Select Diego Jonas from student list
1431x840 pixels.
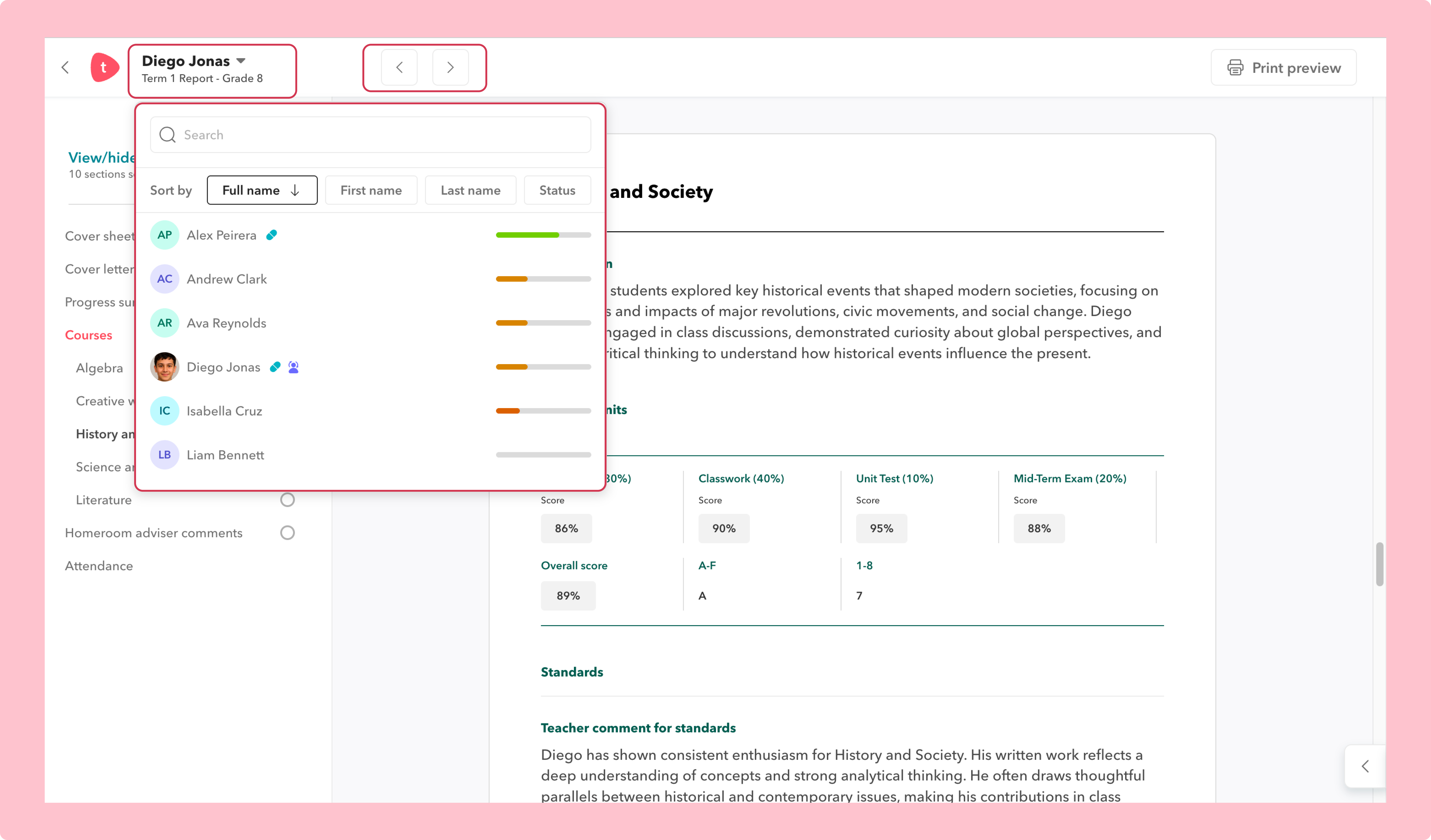[370, 367]
